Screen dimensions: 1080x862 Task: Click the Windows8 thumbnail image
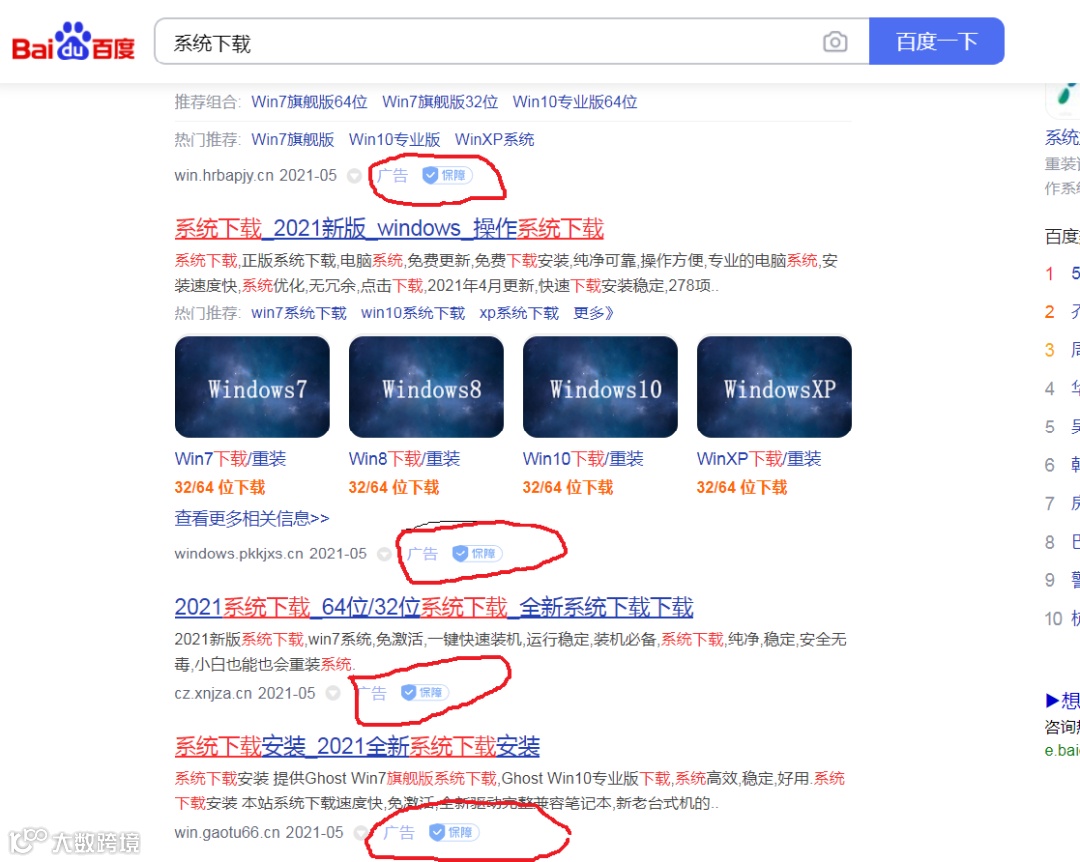[426, 387]
